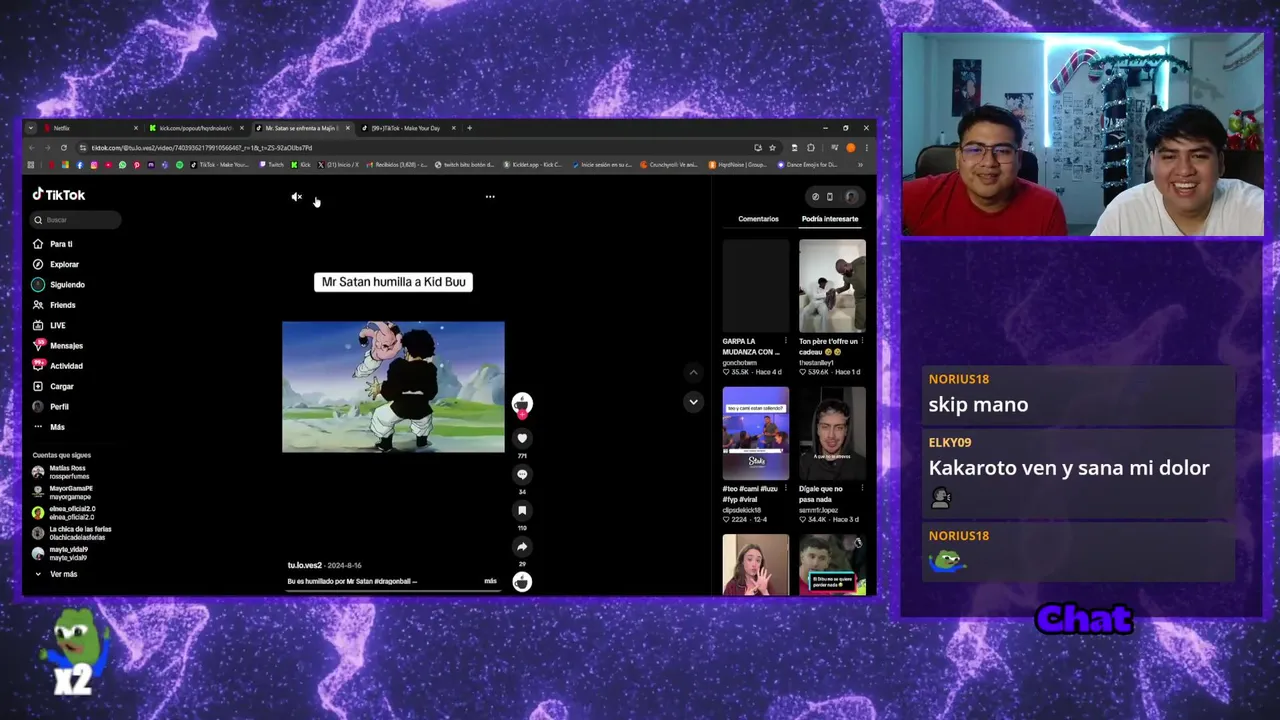Expand the caption with más
The width and height of the screenshot is (1280, 720).
[490, 581]
